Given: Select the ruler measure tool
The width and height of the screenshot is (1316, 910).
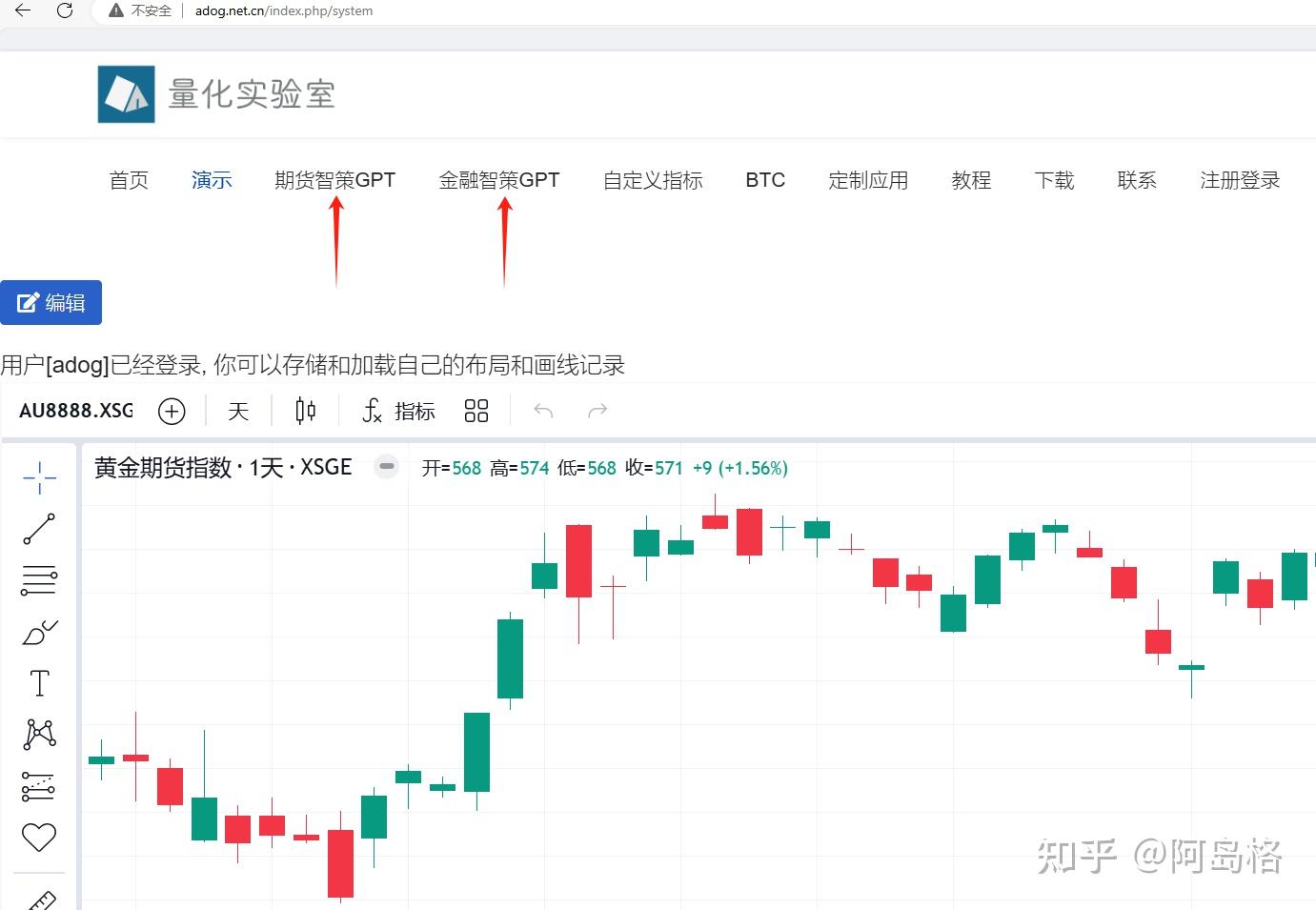Looking at the screenshot, I should pos(39,897).
